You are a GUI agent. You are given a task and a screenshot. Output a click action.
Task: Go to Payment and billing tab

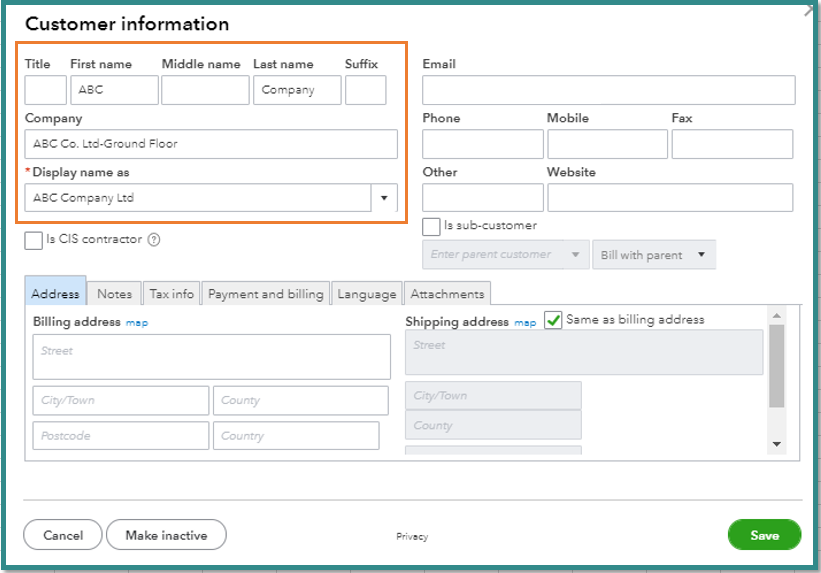pos(265,294)
